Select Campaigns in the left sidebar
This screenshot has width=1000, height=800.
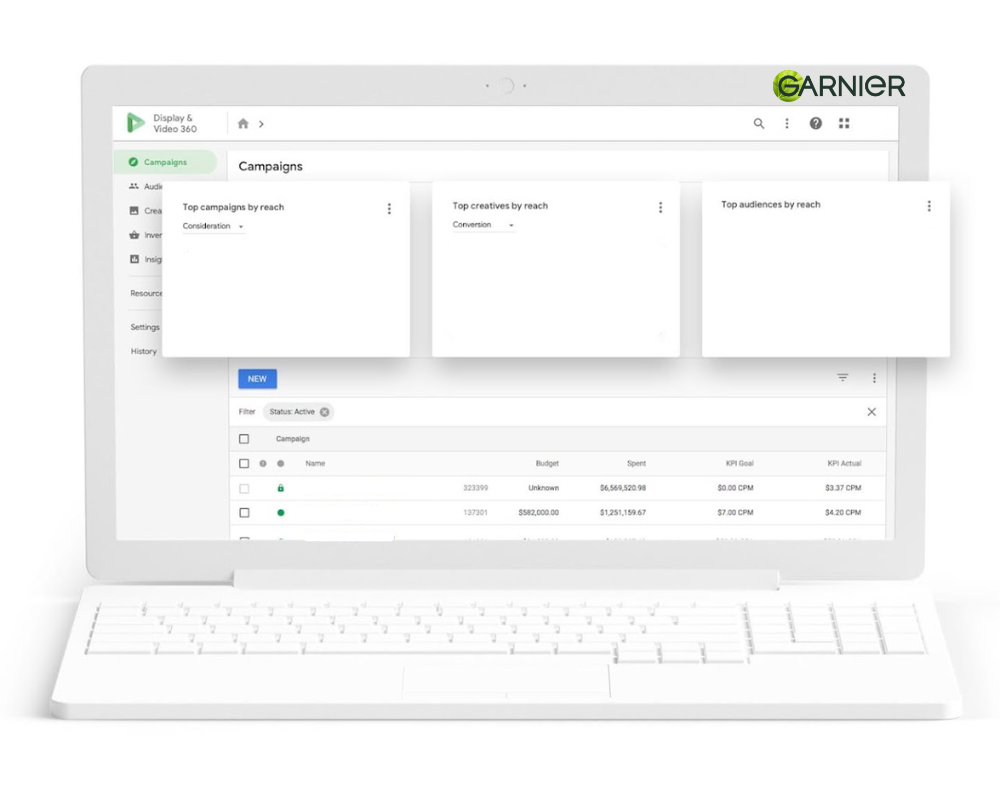pyautogui.click(x=165, y=162)
